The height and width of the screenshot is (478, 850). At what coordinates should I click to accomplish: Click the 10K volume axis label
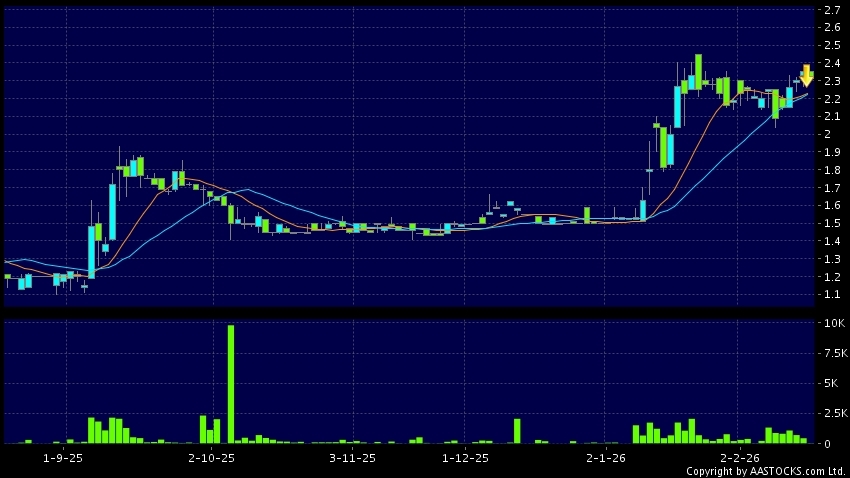832,324
